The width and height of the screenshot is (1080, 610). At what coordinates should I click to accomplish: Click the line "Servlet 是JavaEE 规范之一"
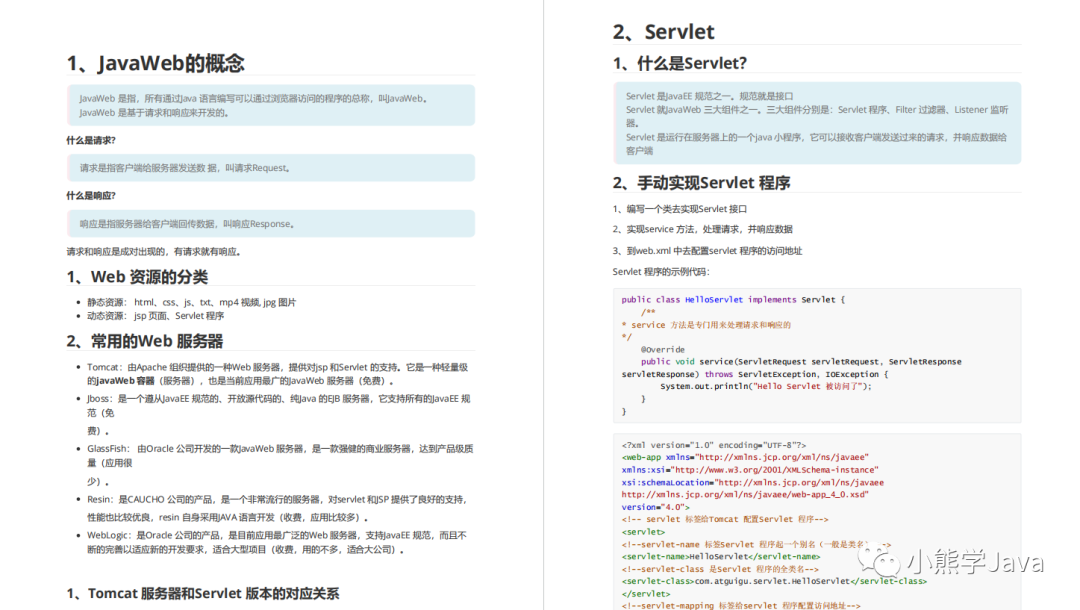(709, 96)
